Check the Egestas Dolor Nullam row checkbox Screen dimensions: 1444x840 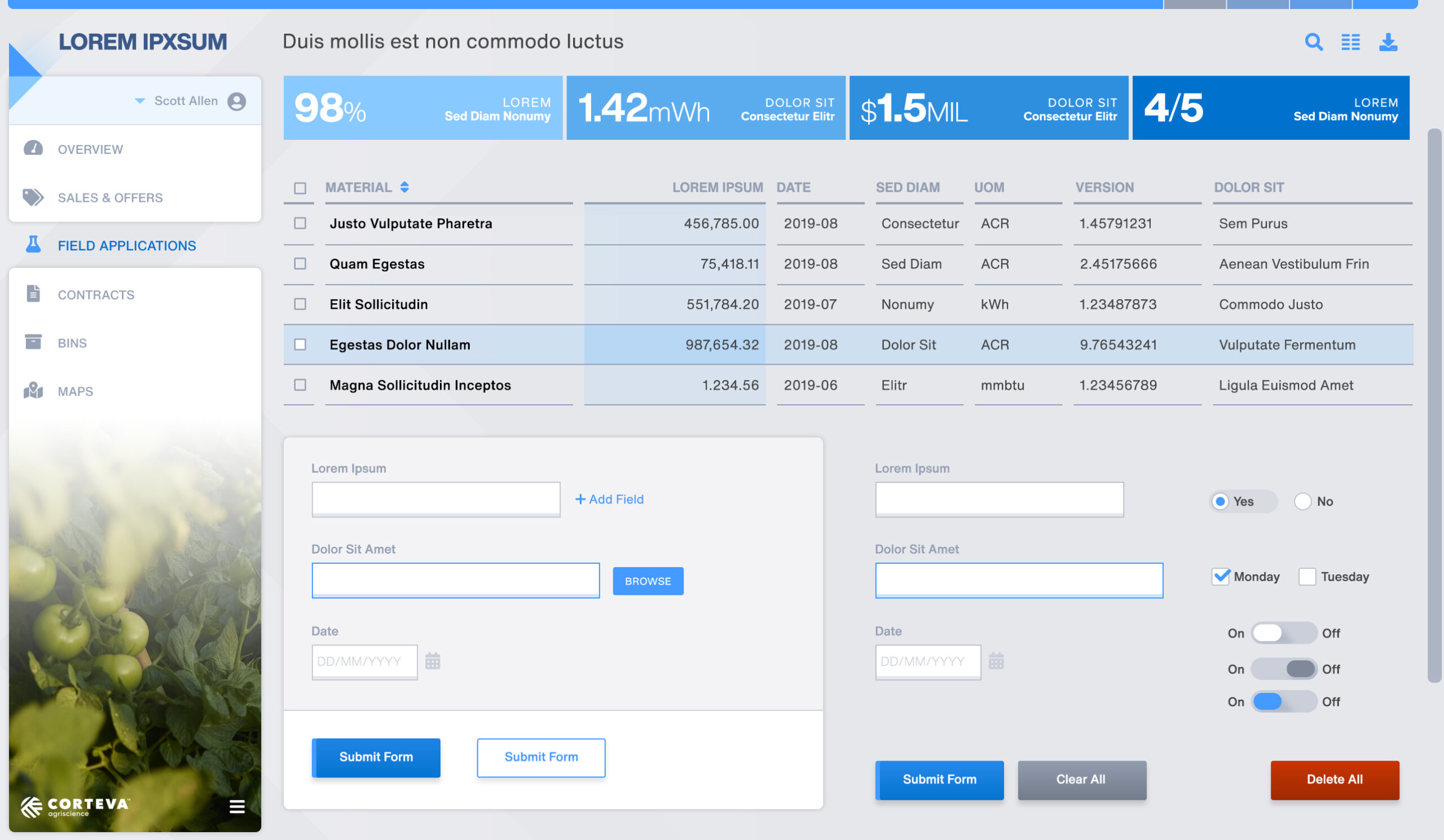click(300, 344)
